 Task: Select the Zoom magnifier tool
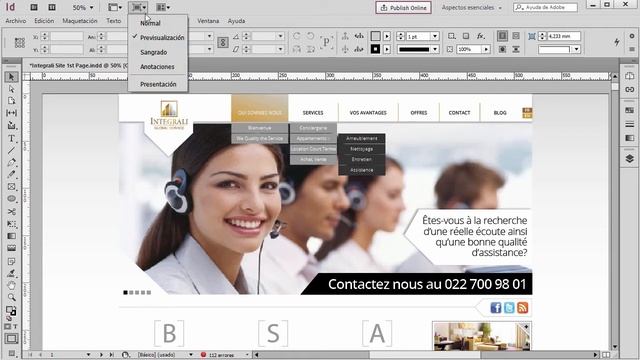[x=11, y=297]
